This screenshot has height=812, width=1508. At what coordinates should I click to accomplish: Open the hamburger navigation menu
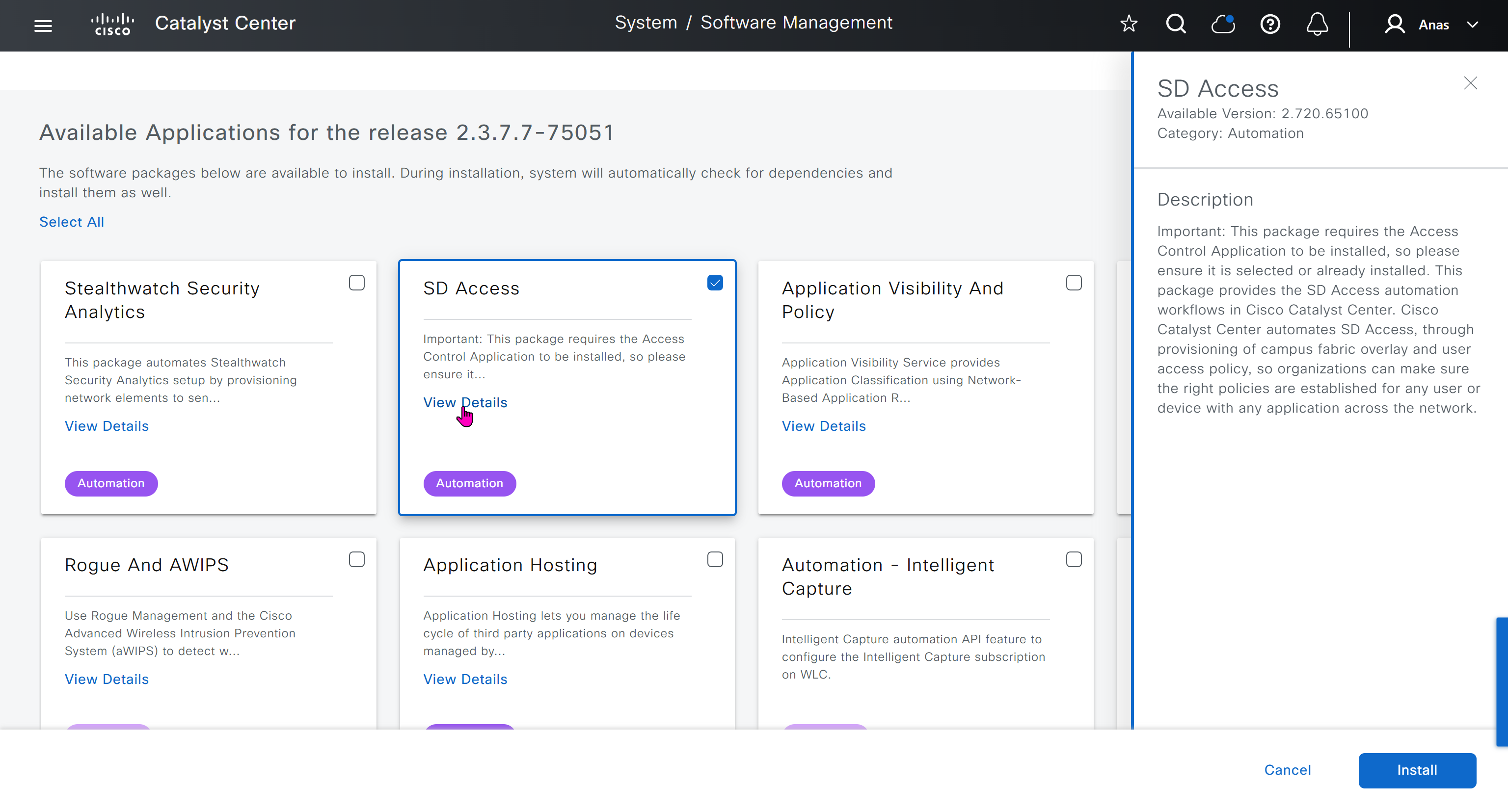[43, 25]
